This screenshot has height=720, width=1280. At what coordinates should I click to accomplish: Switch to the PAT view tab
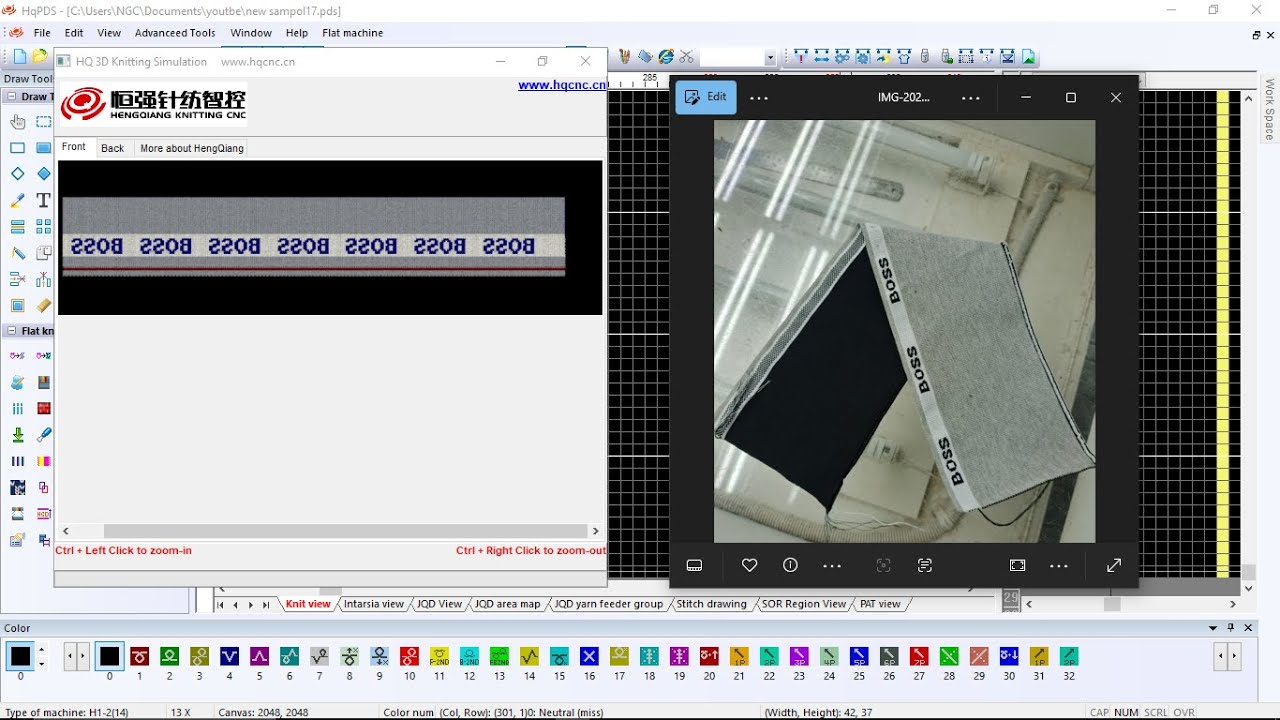(880, 604)
